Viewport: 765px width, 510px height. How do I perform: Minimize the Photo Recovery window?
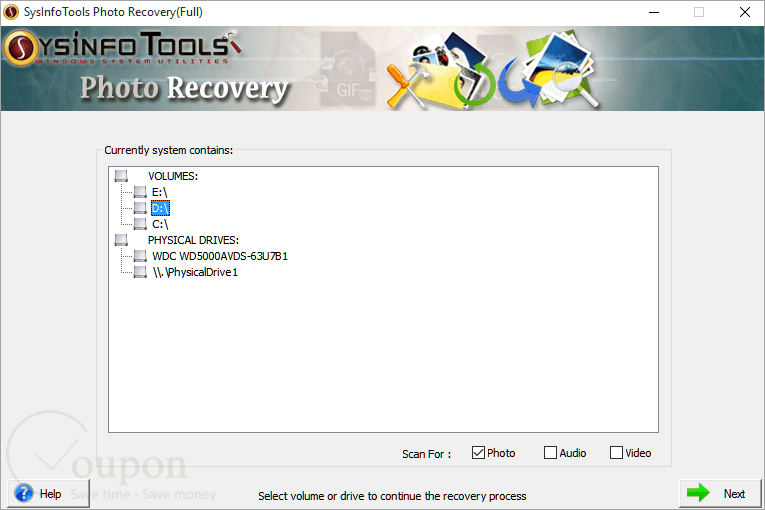[654, 12]
